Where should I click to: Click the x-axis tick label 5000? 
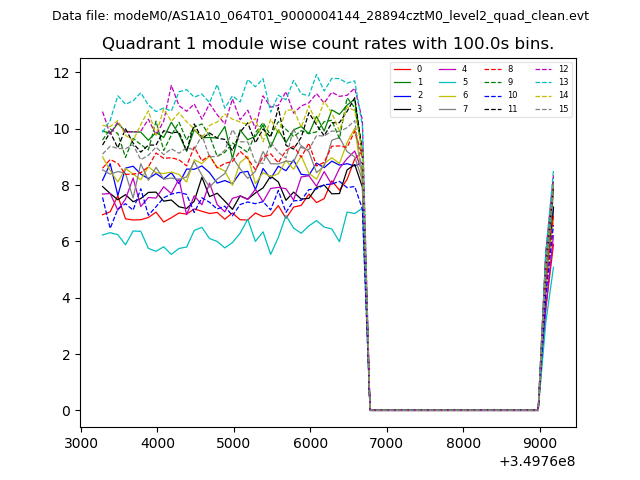[233, 443]
